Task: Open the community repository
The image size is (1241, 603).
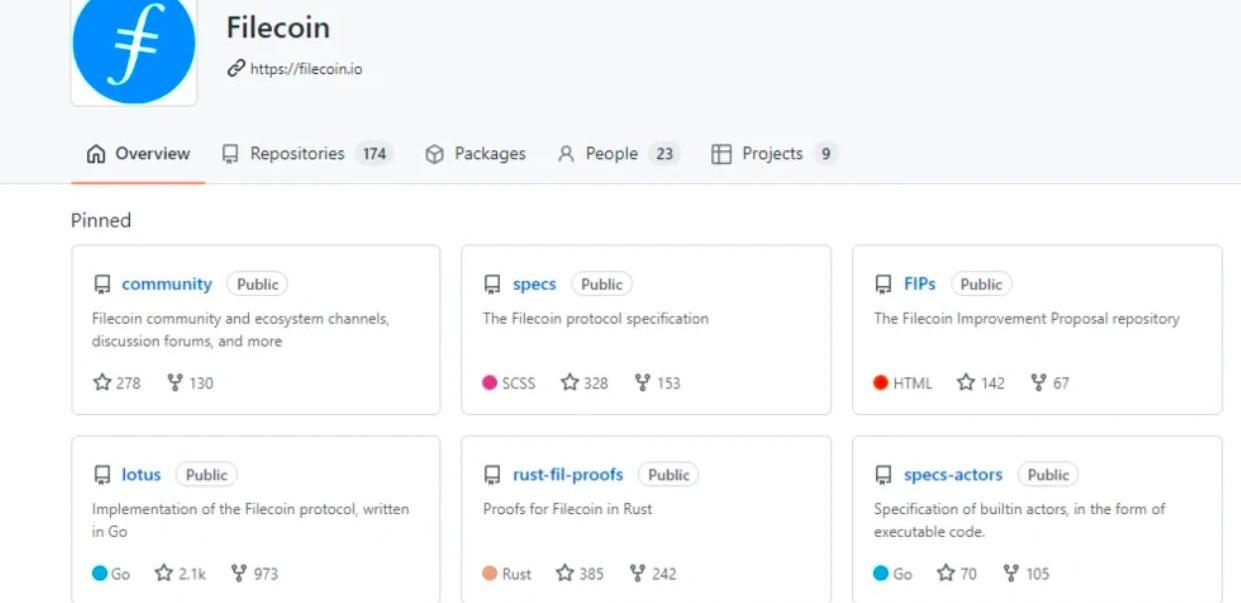Action: click(166, 284)
